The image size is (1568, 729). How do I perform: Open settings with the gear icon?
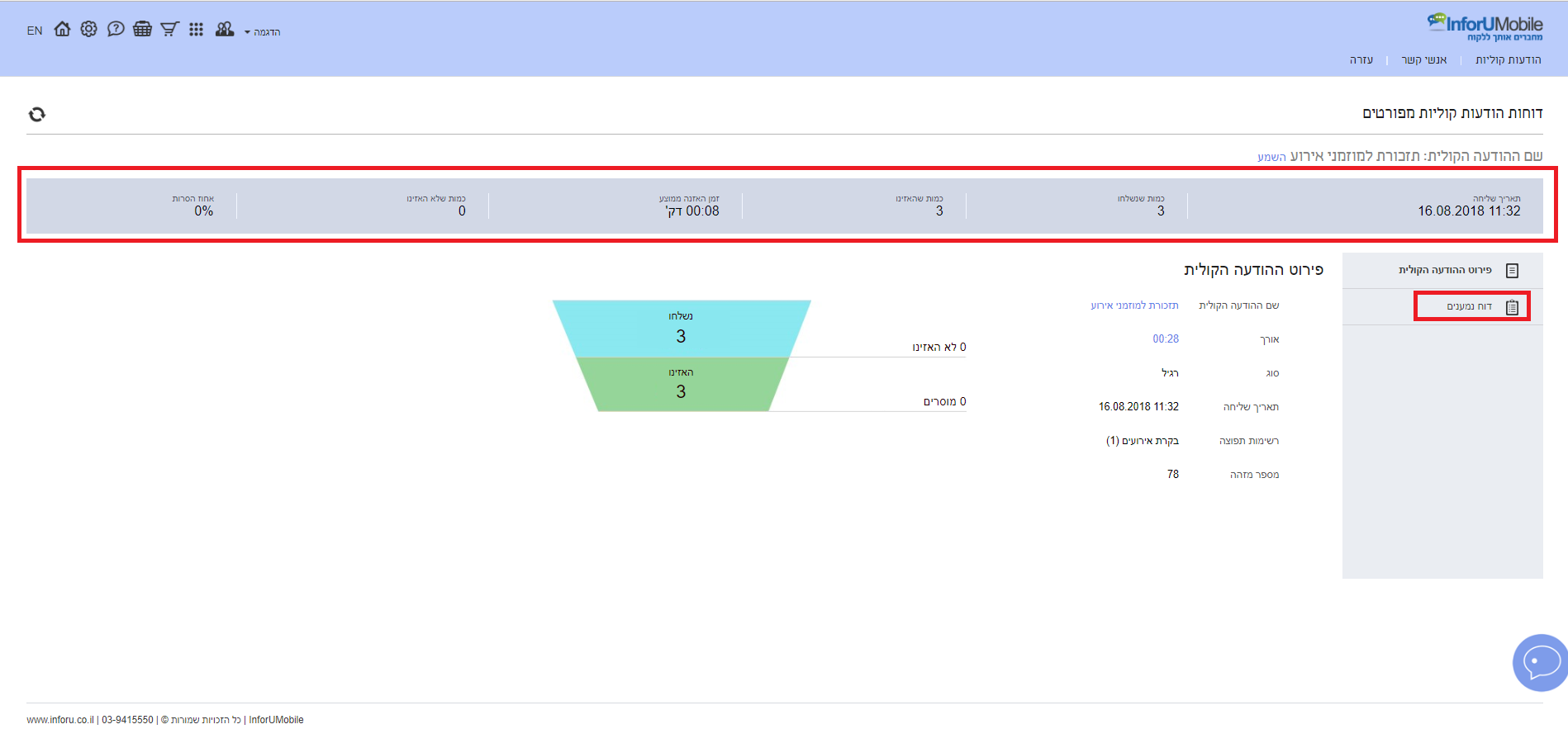[89, 30]
